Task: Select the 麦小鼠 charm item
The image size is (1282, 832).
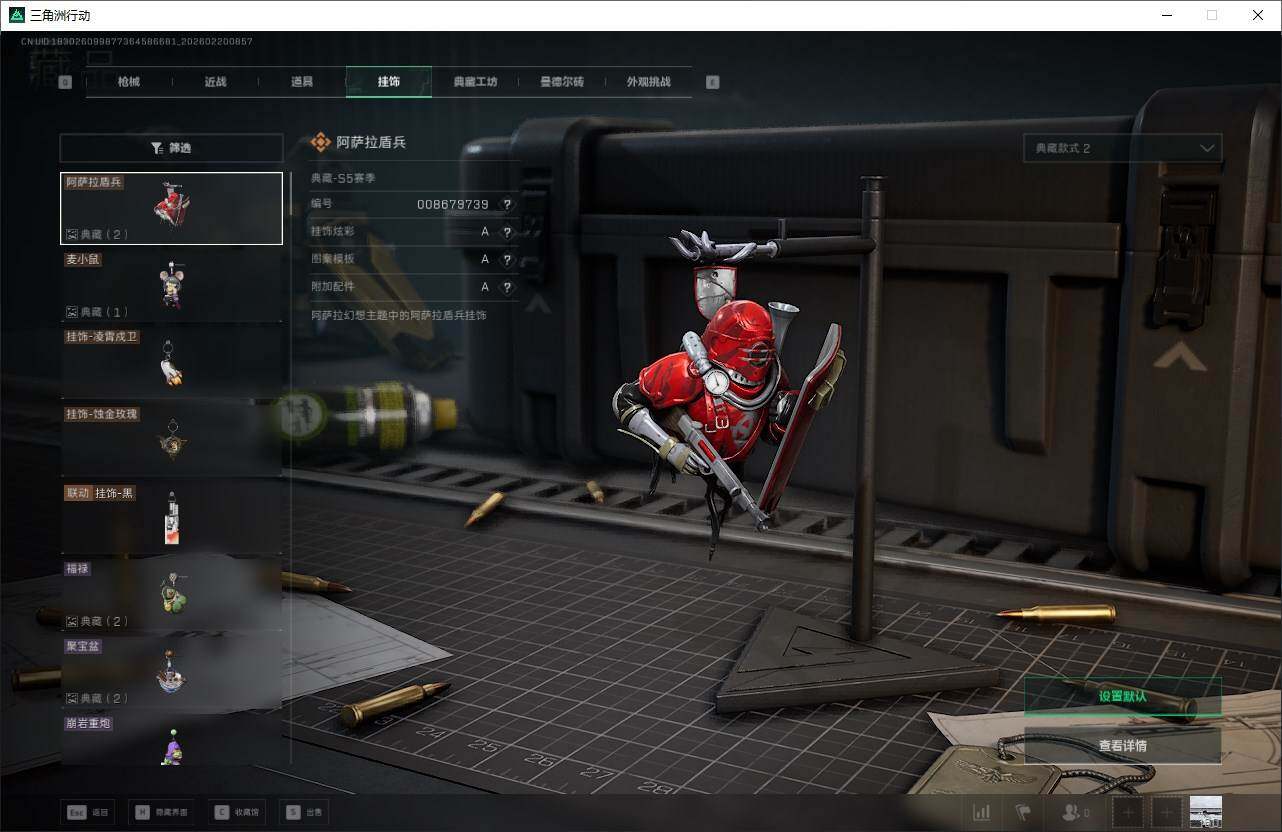Action: pos(171,286)
